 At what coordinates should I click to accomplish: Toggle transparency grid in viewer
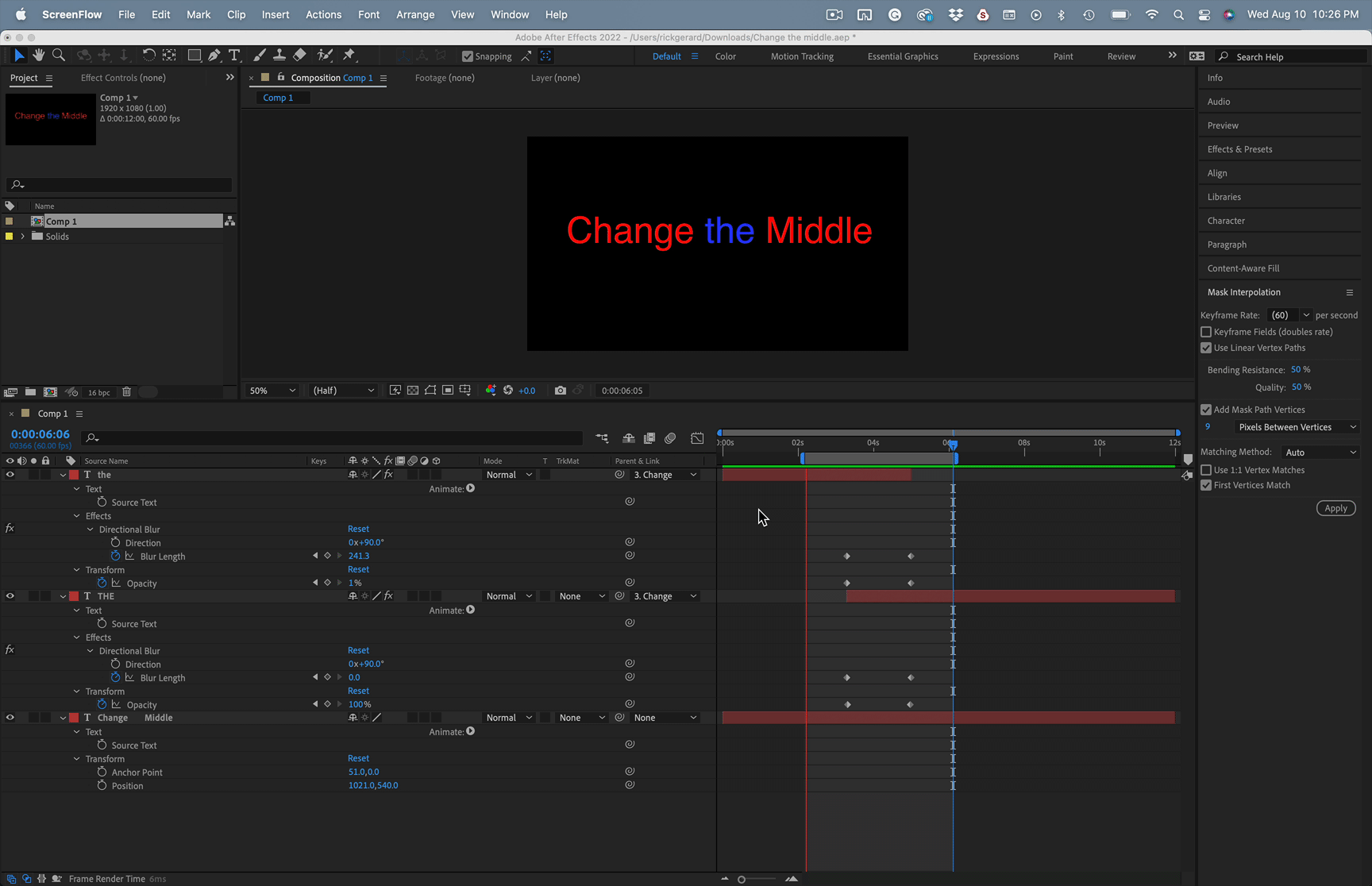413,391
